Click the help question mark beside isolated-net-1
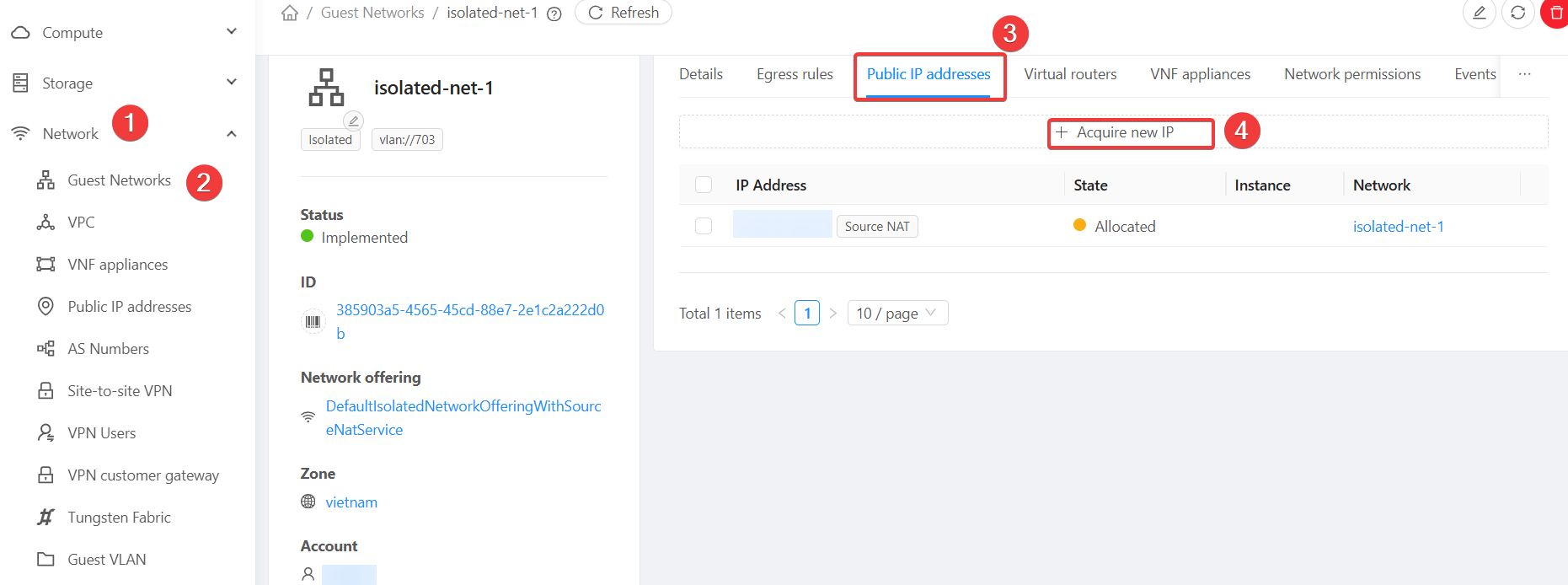This screenshot has width=1568, height=585. click(x=554, y=13)
